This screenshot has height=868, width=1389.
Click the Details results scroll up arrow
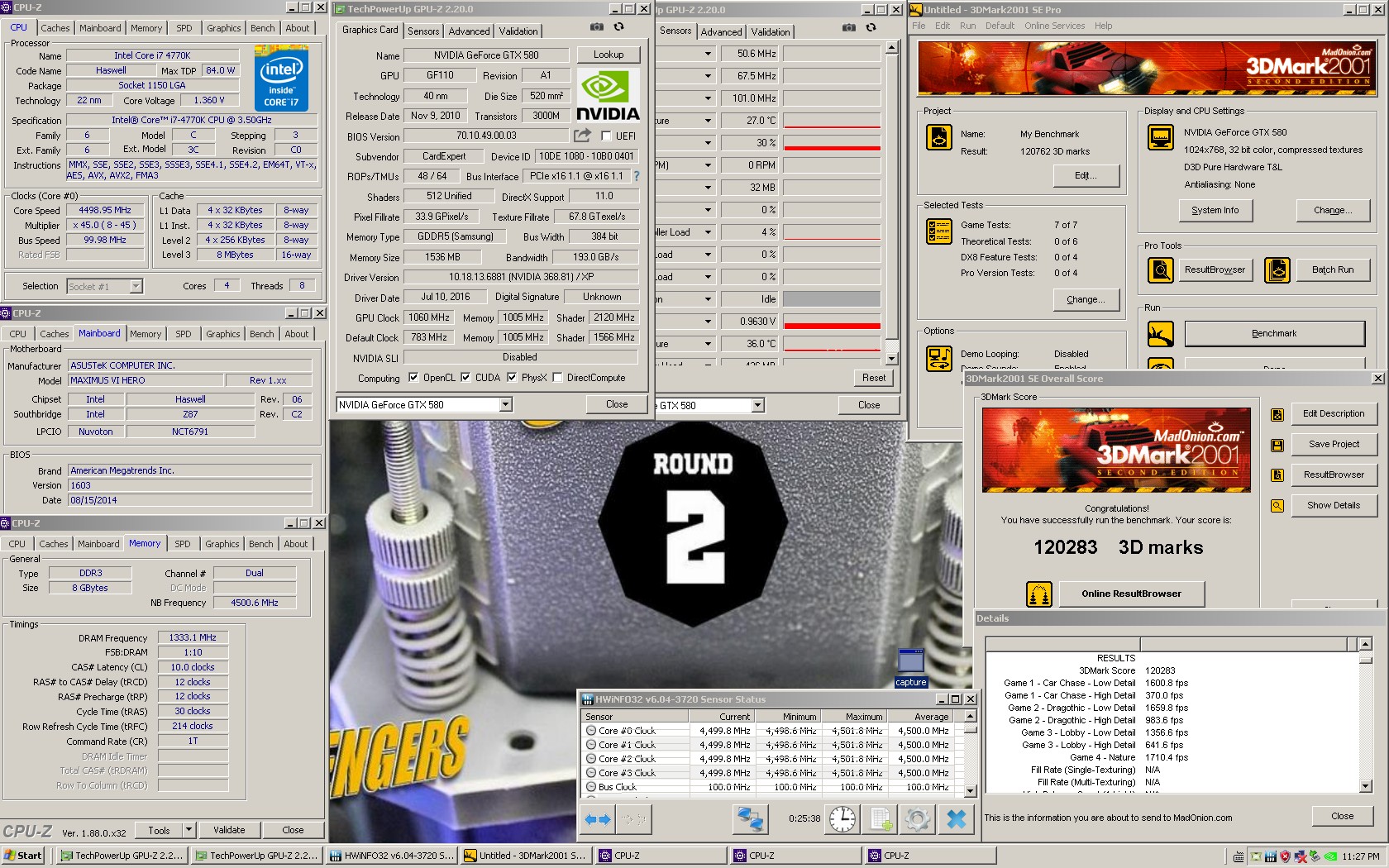[x=1365, y=643]
